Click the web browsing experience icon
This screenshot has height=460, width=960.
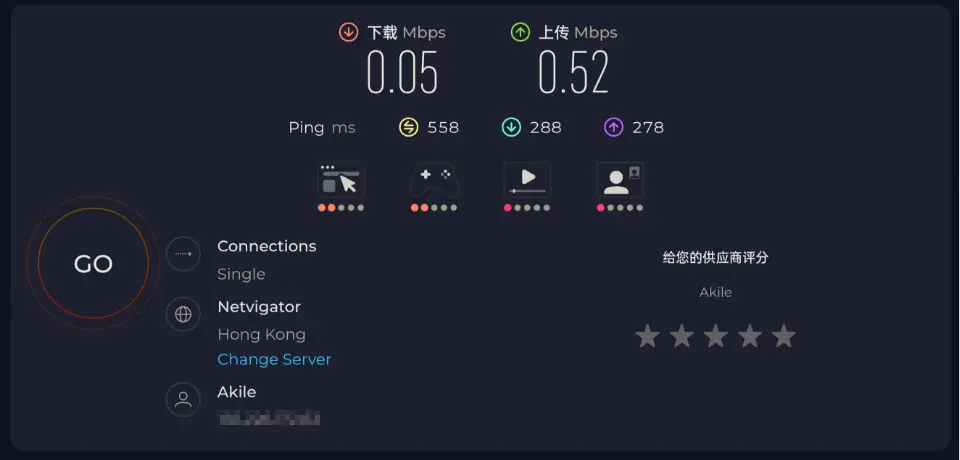pyautogui.click(x=341, y=181)
